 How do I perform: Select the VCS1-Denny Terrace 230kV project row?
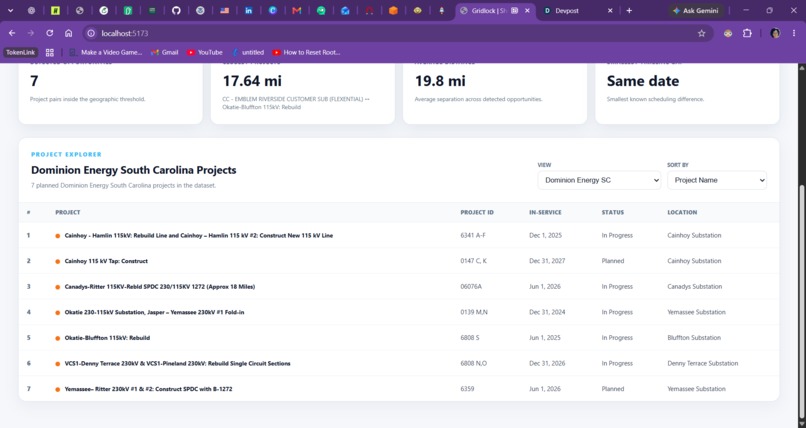[399, 363]
